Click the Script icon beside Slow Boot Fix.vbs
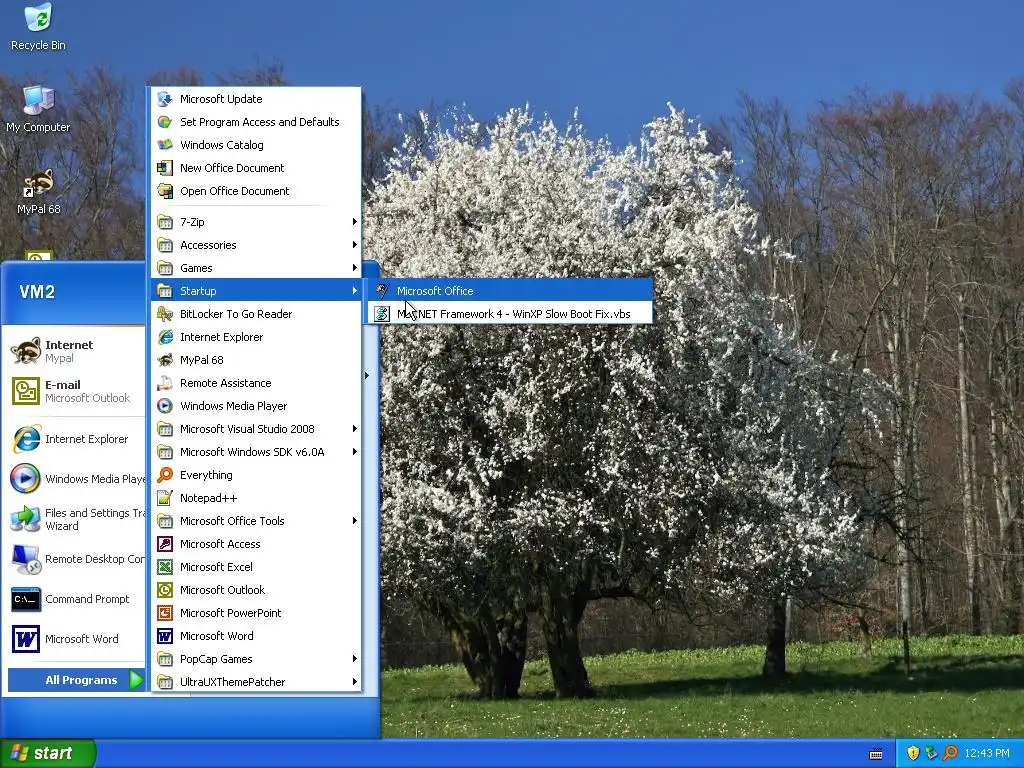This screenshot has height=768, width=1024. point(382,314)
